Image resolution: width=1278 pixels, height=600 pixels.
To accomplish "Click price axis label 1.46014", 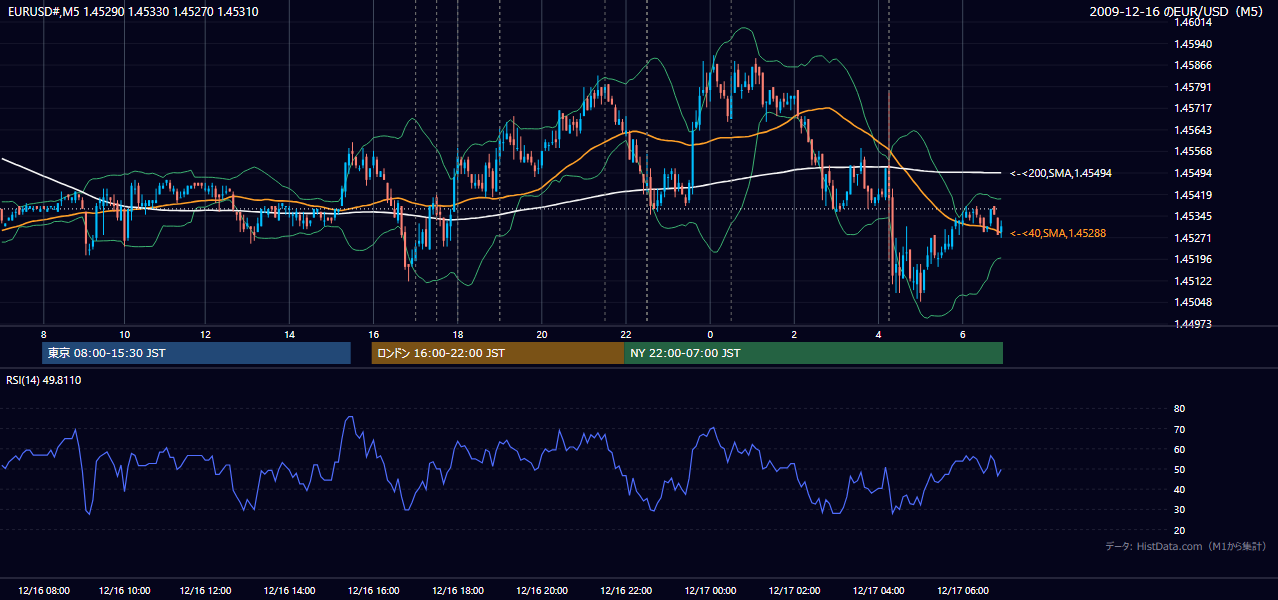I will pyautogui.click(x=1193, y=22).
